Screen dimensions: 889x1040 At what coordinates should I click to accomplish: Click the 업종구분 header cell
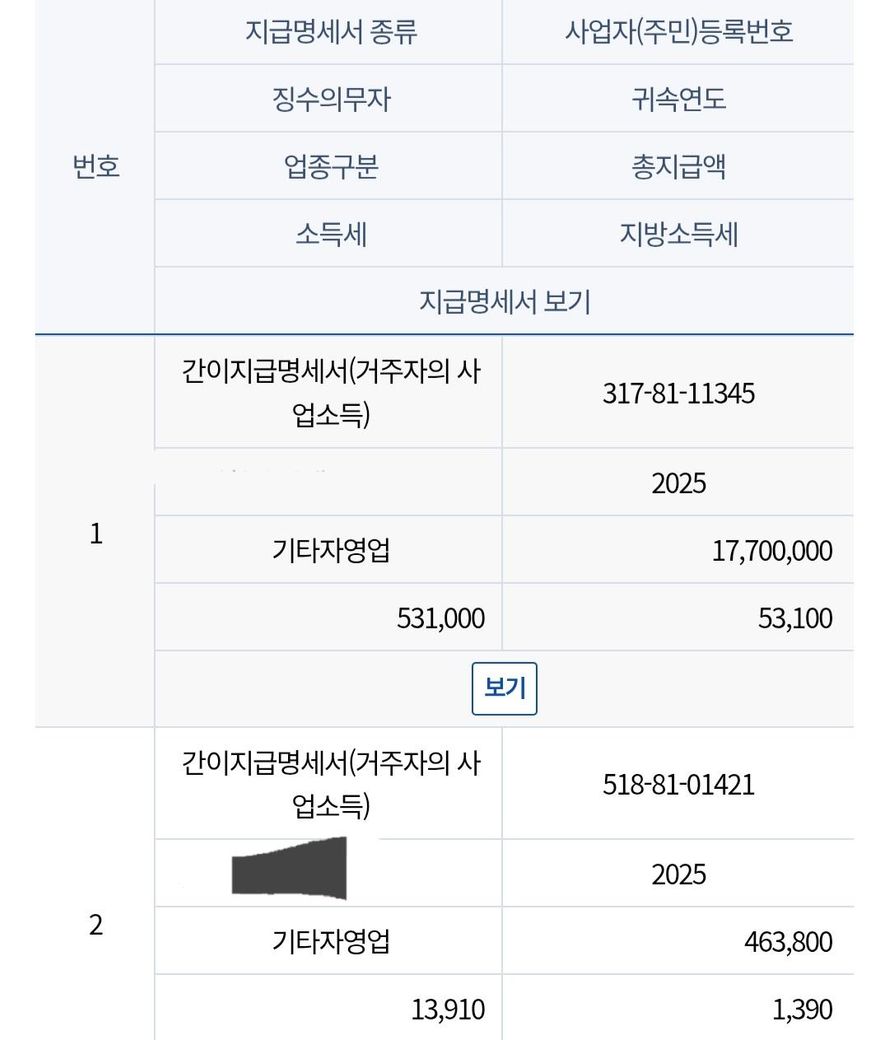(x=330, y=166)
